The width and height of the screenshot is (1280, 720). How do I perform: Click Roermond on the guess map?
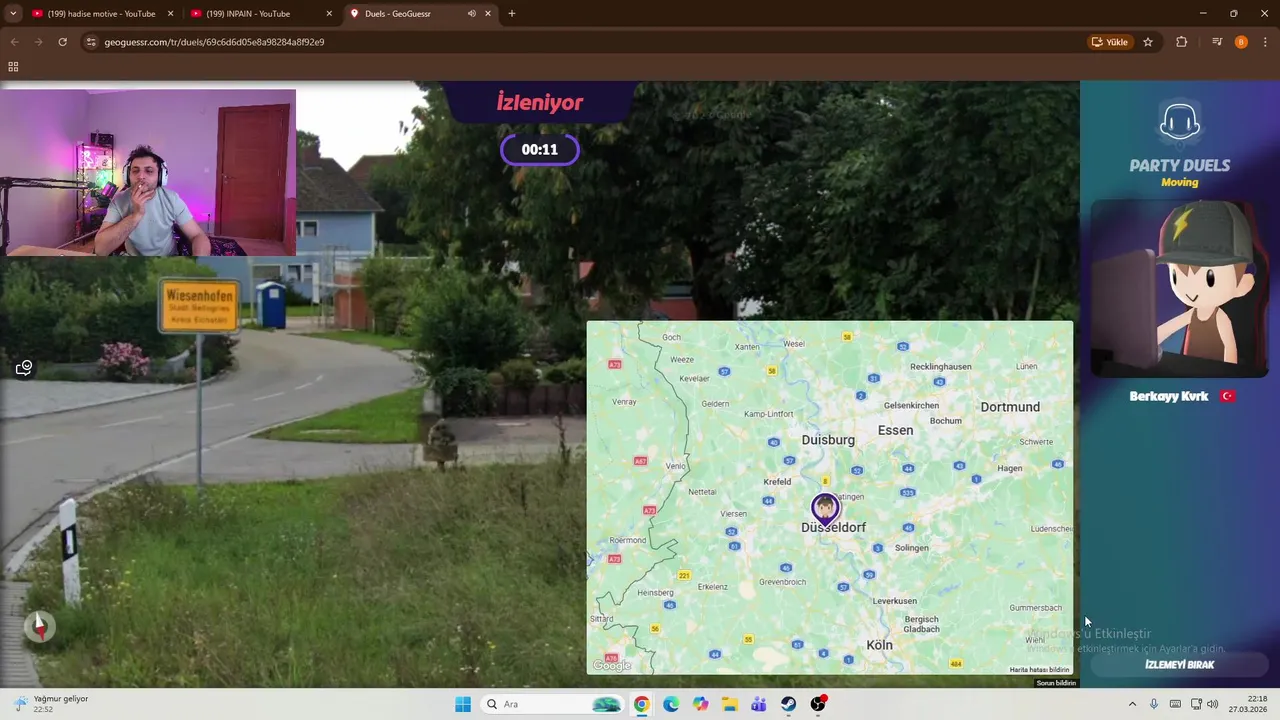tap(628, 540)
